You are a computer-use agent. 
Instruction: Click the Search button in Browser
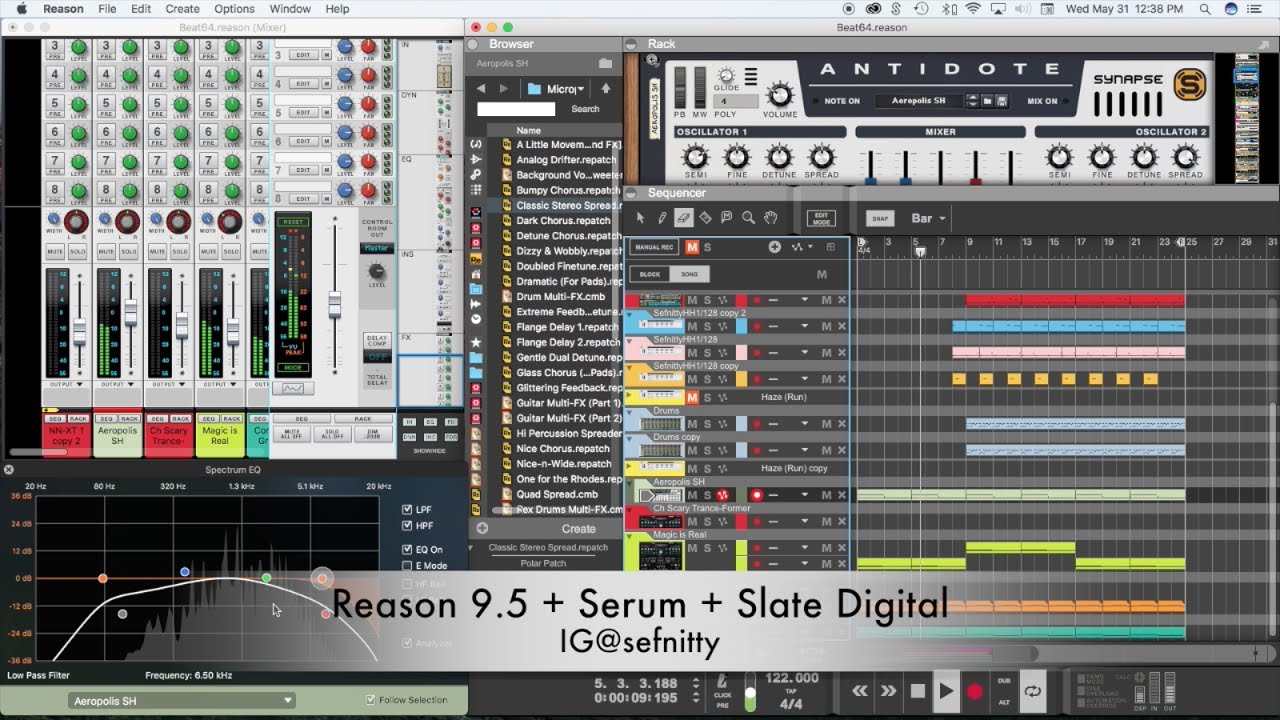click(x=585, y=109)
